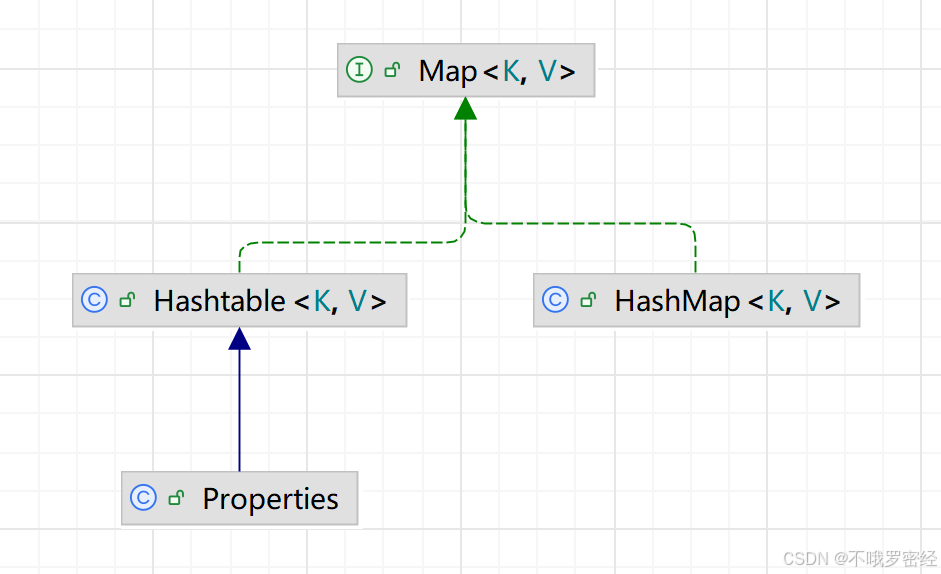The image size is (941, 574).
Task: Select the Map<K, V> interface node
Action: 466,70
